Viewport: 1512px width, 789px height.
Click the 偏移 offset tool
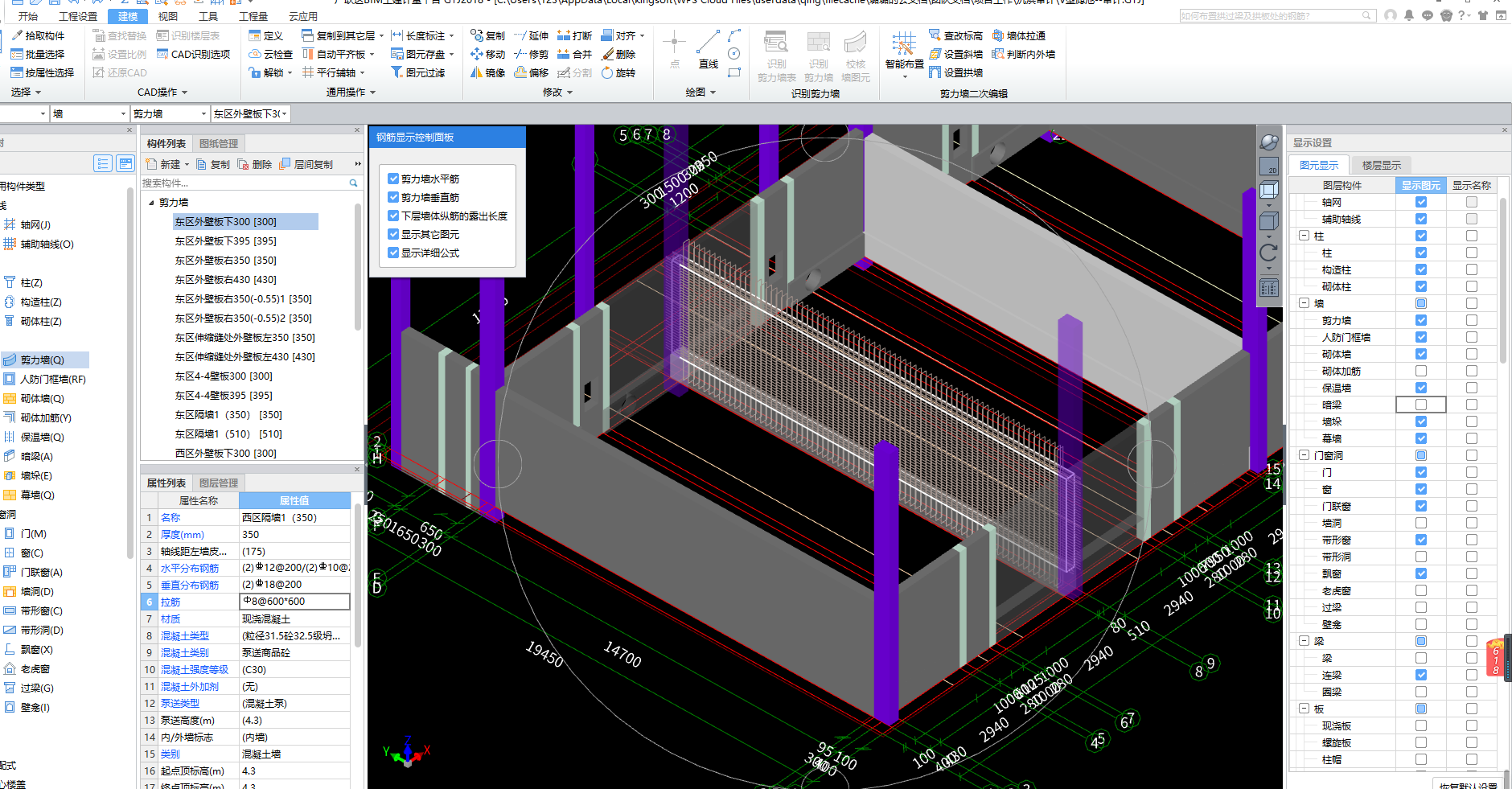coord(532,72)
